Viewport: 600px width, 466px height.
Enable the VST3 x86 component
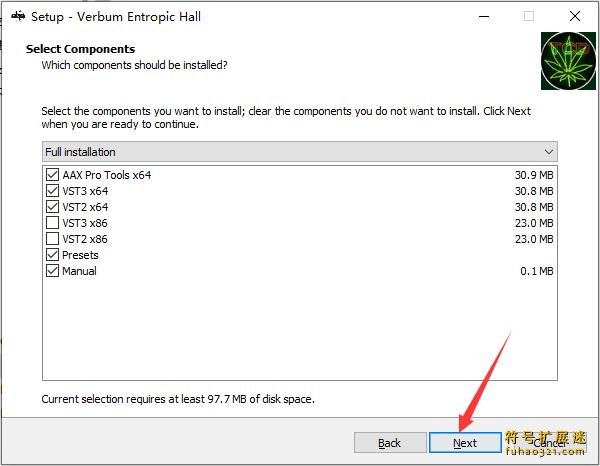tap(53, 223)
